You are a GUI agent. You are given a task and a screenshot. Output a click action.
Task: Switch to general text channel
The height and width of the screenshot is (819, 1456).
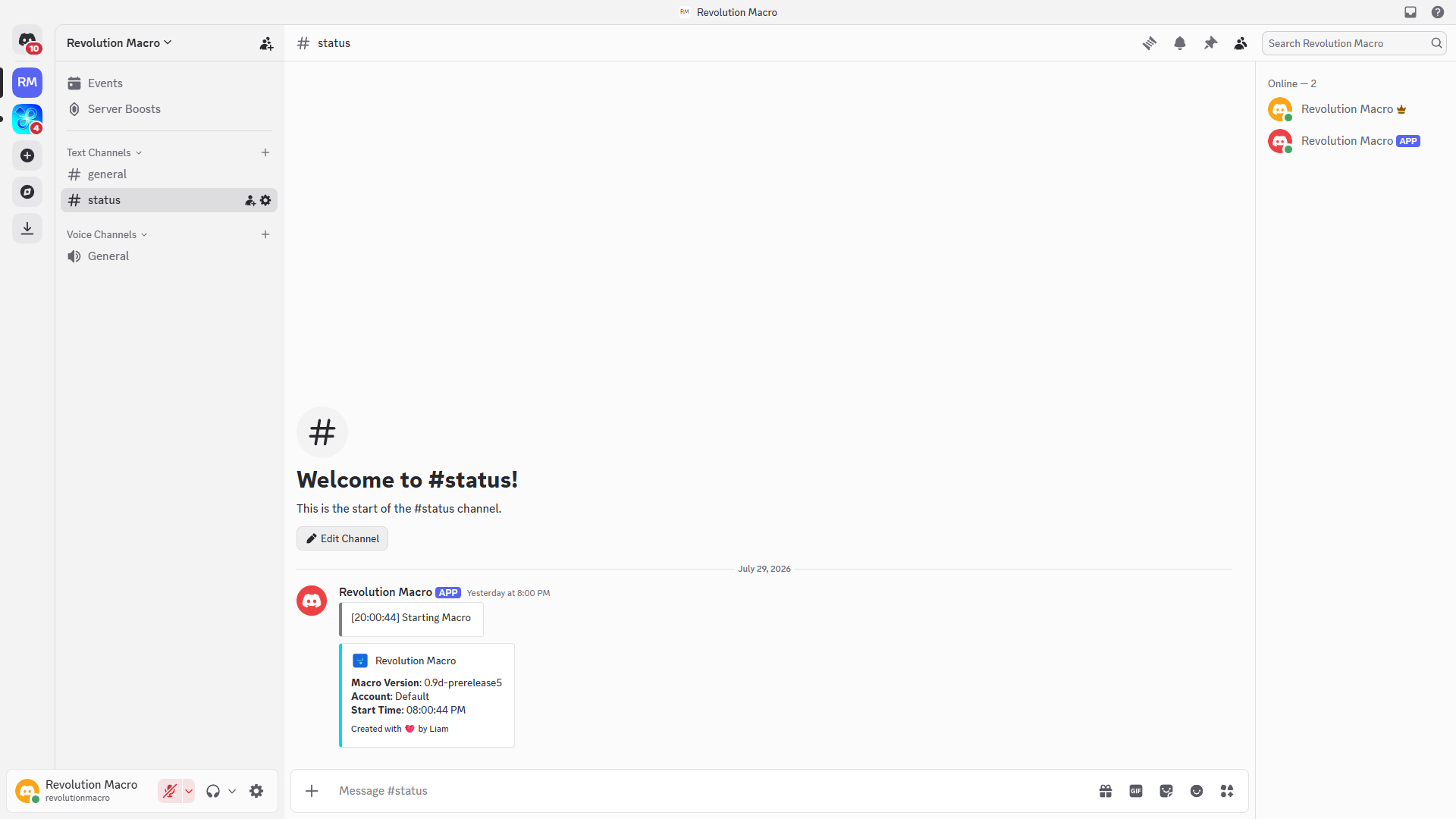(x=168, y=174)
